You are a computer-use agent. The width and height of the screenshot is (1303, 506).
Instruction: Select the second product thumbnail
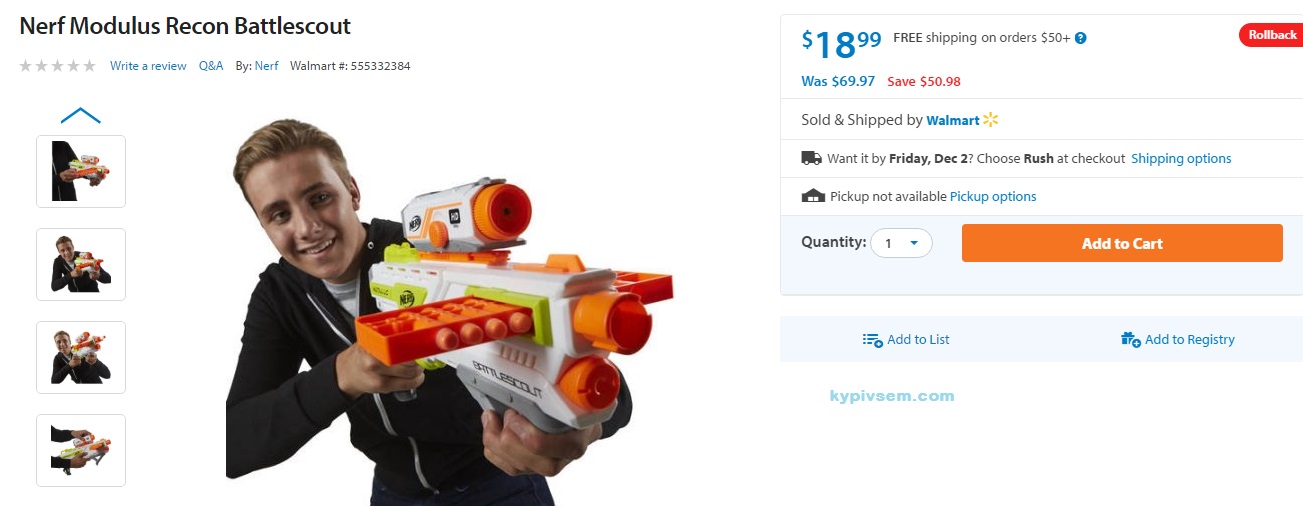coord(81,264)
